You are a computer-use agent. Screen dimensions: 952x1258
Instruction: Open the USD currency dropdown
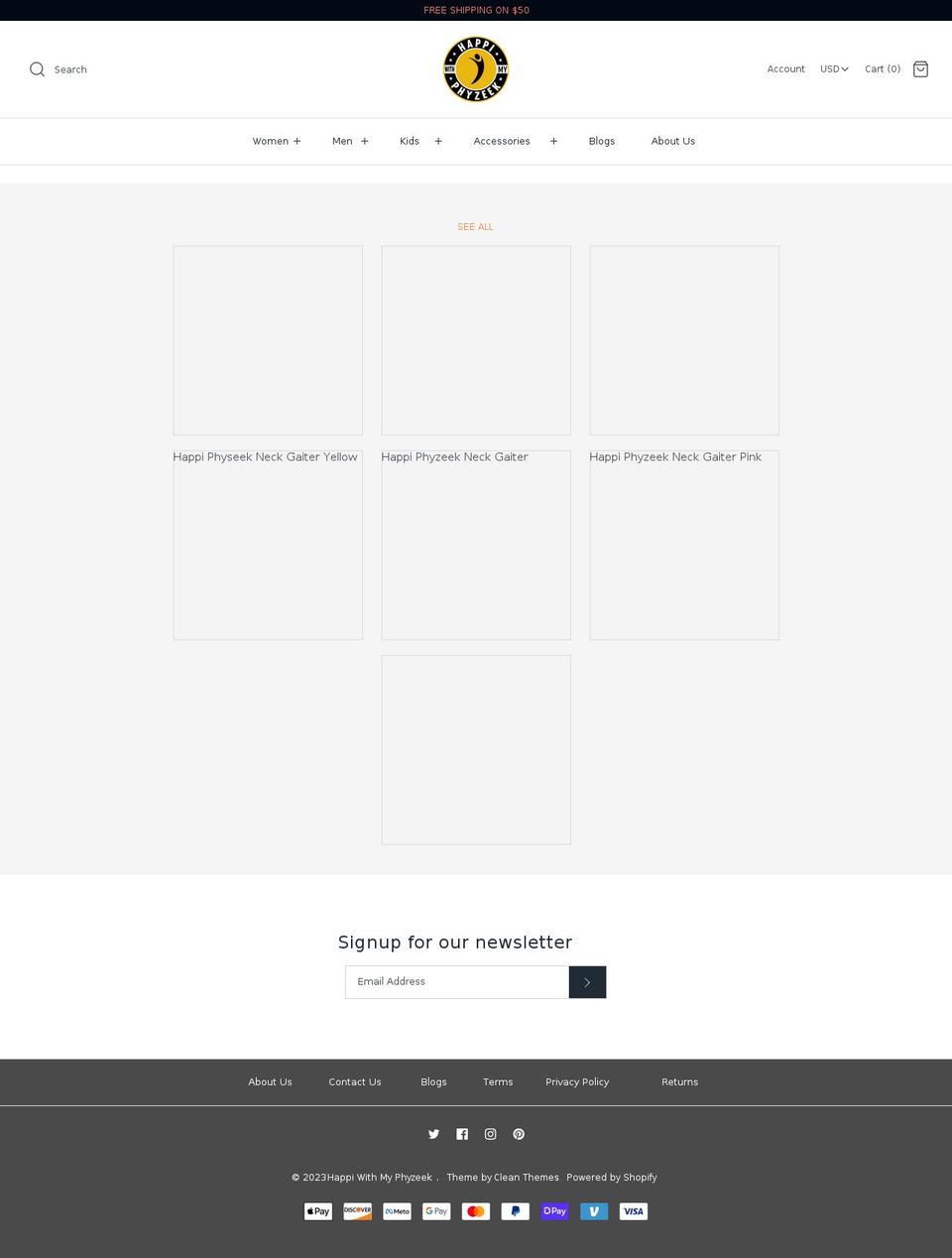pos(834,68)
